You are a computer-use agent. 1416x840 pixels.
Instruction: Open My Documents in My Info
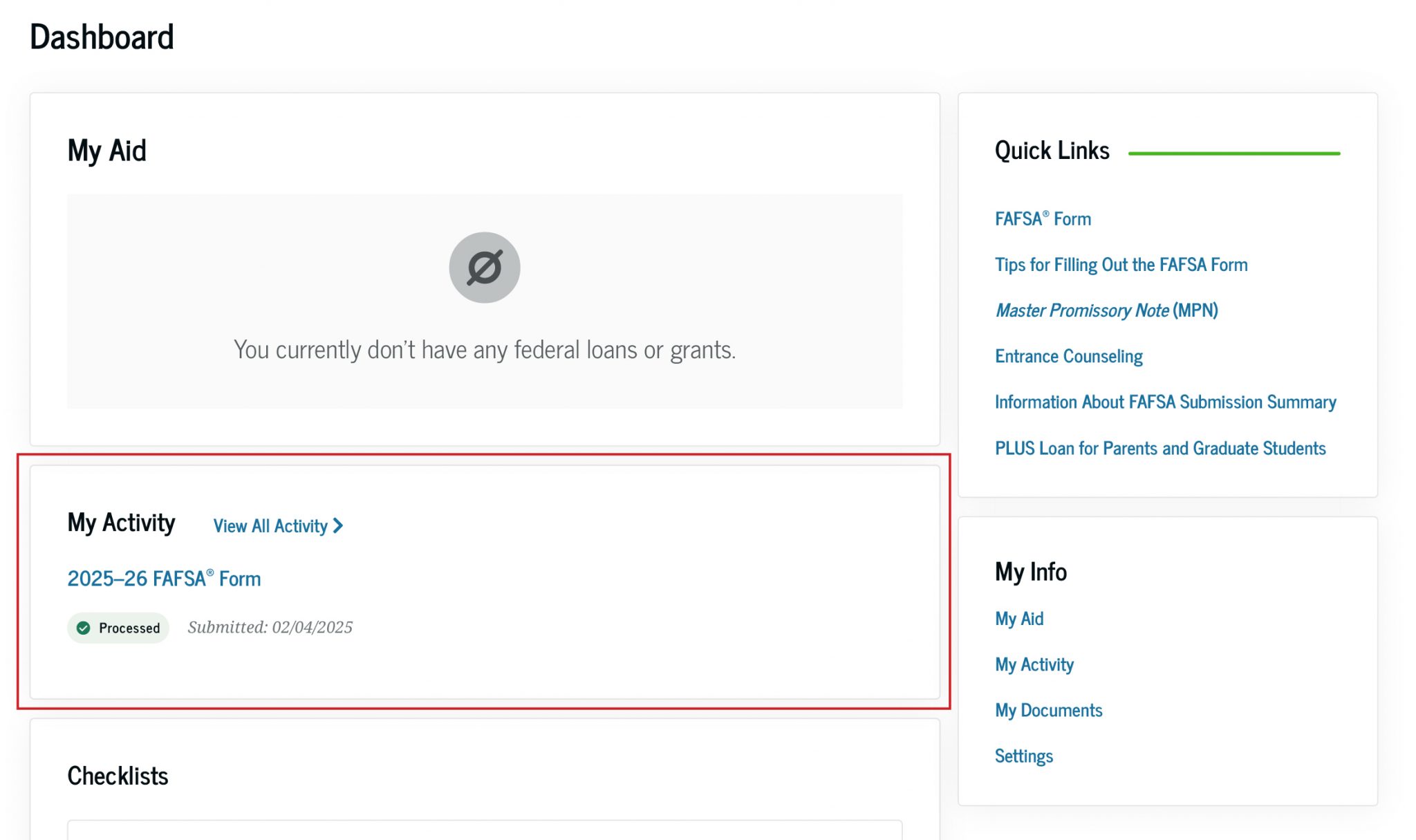pyautogui.click(x=1048, y=711)
